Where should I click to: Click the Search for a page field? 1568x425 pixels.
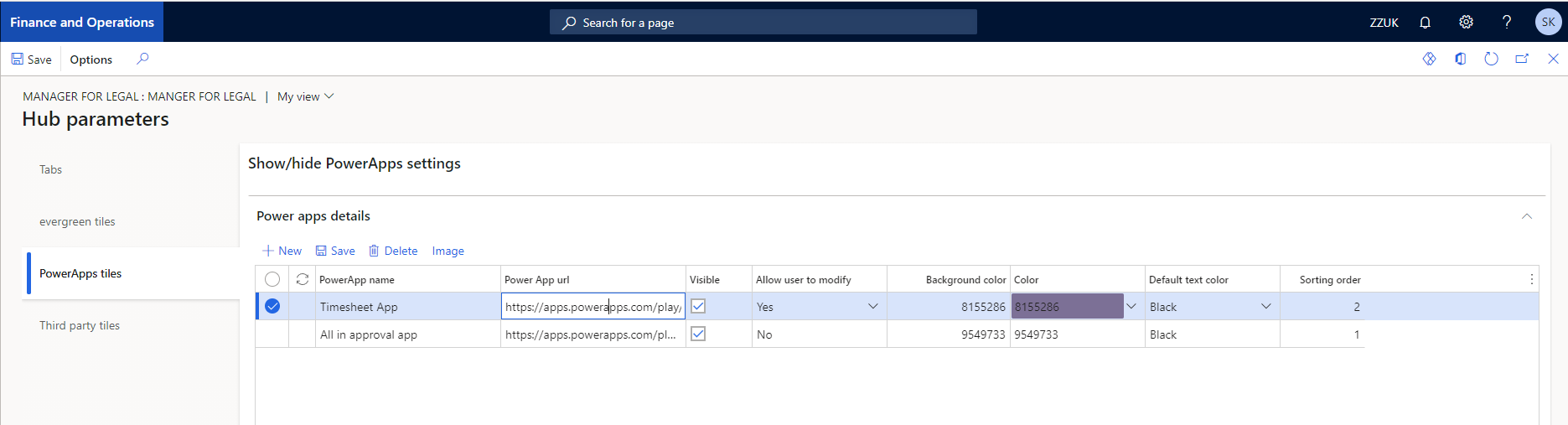click(x=763, y=23)
